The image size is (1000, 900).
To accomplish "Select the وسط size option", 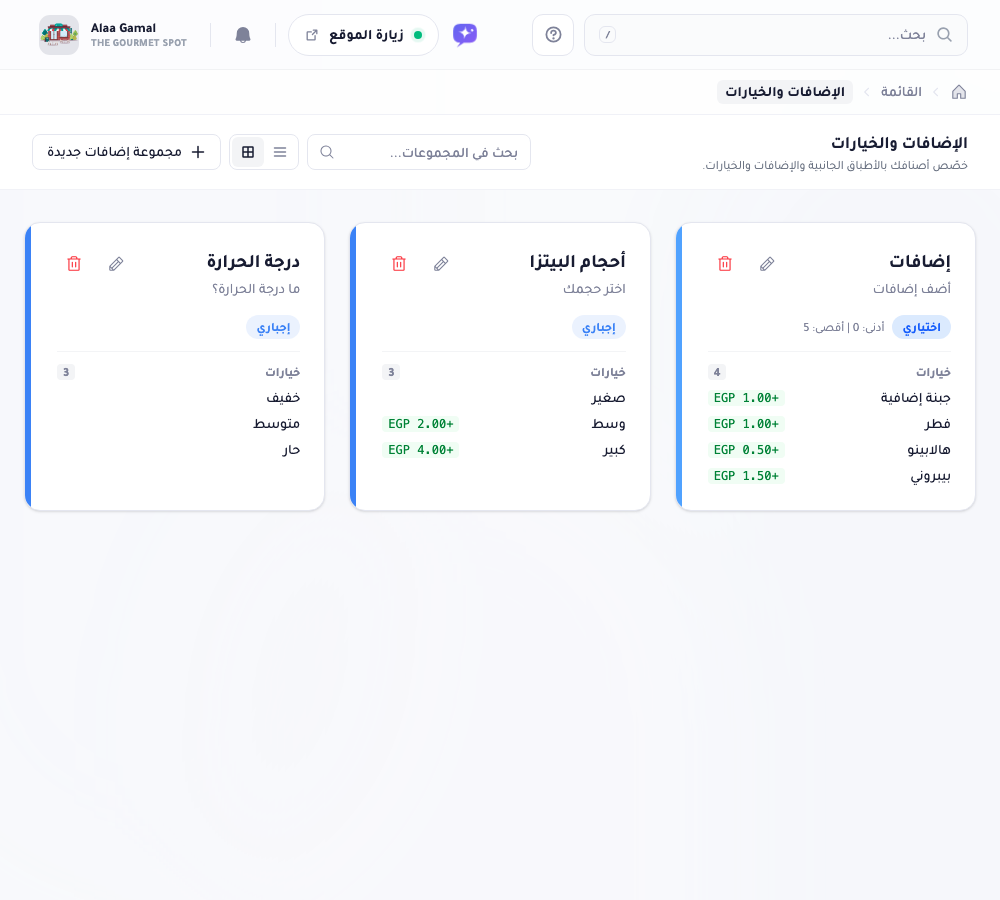I will 608,424.
